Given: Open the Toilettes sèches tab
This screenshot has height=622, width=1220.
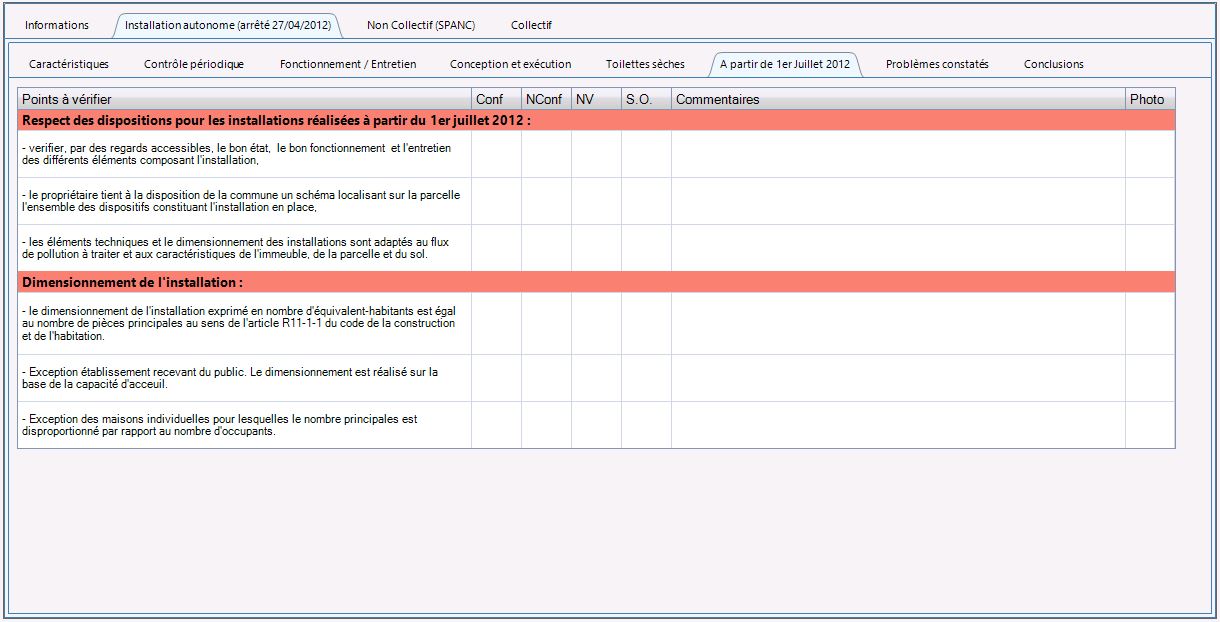Looking at the screenshot, I should (x=645, y=64).
